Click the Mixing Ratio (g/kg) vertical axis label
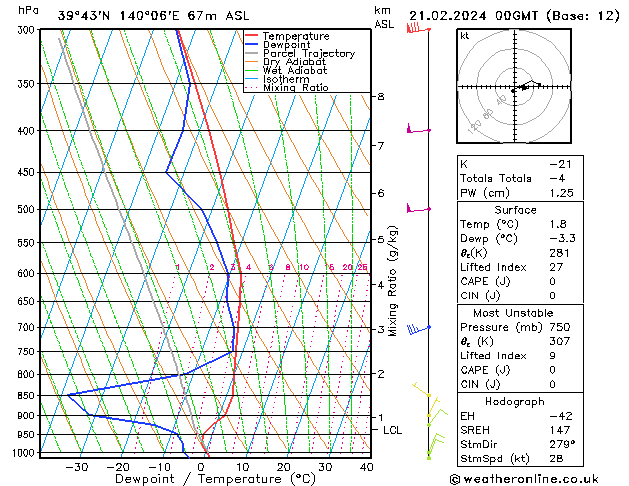Image resolution: width=629 pixels, height=486 pixels. point(392,281)
